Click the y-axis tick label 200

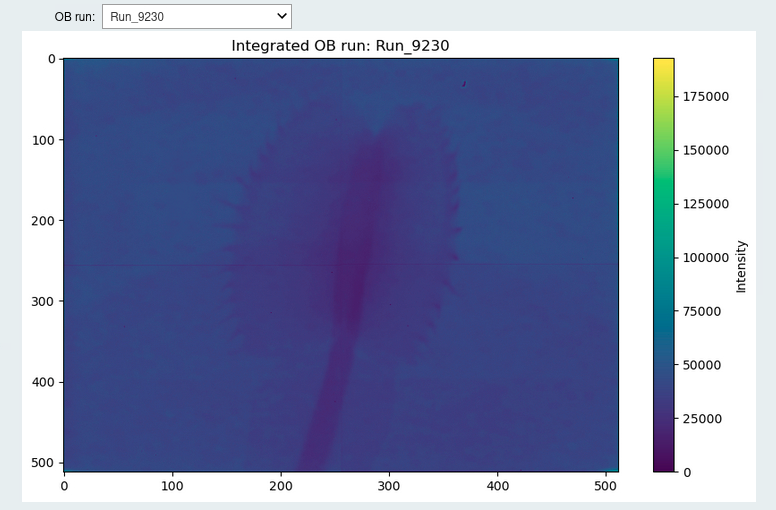point(44,221)
